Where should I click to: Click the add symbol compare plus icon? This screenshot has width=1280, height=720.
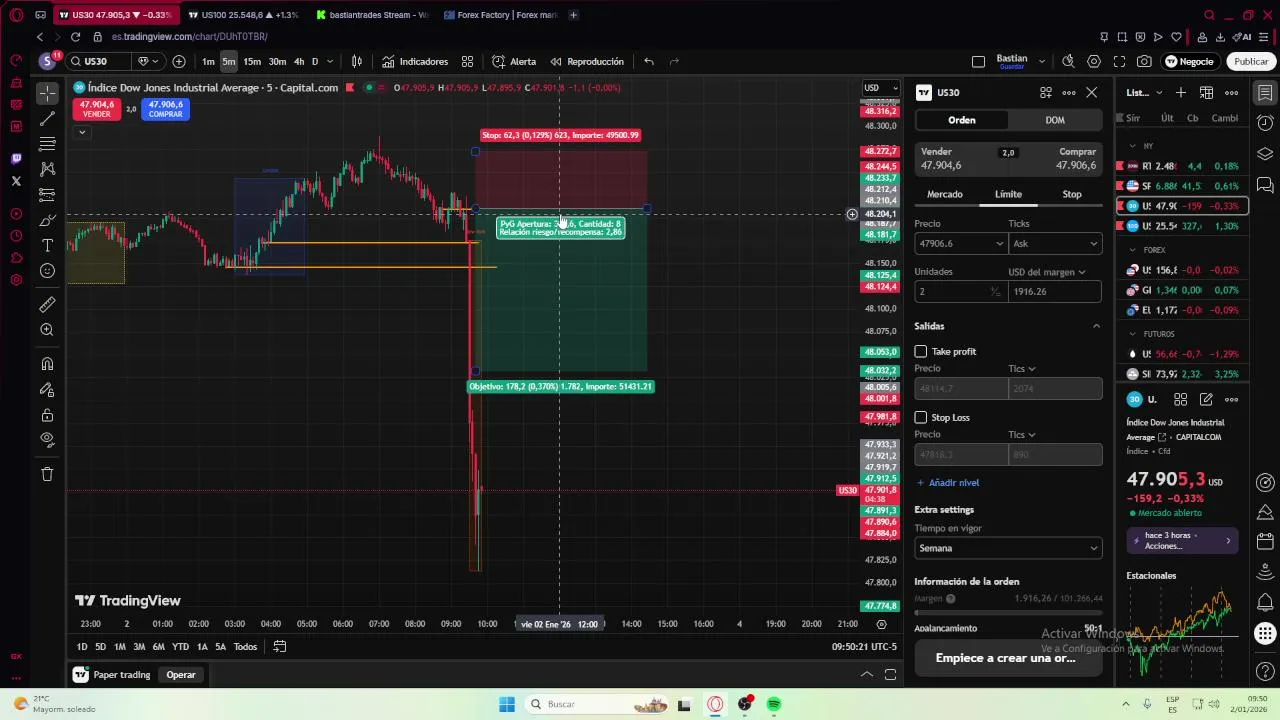tap(179, 62)
